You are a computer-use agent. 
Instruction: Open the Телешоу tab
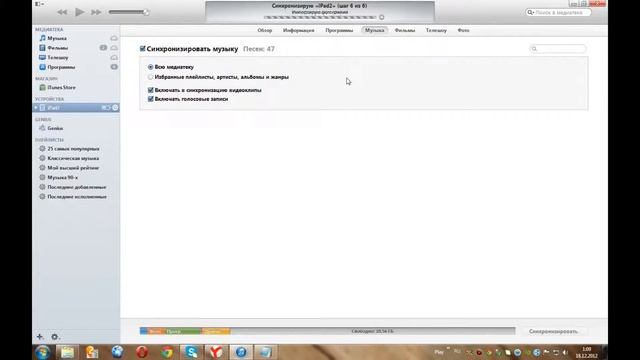[436, 30]
